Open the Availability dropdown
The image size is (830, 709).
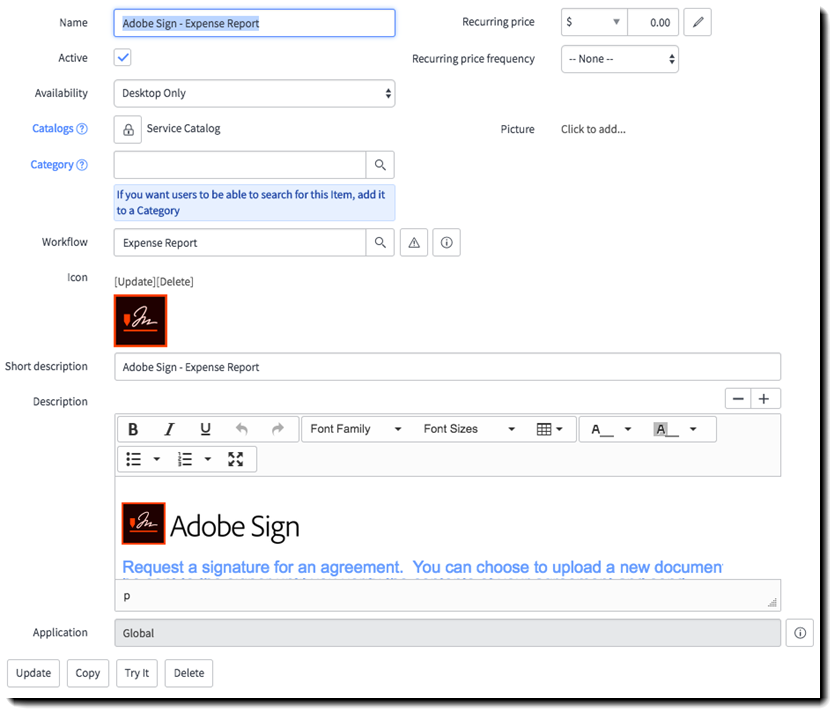click(254, 93)
